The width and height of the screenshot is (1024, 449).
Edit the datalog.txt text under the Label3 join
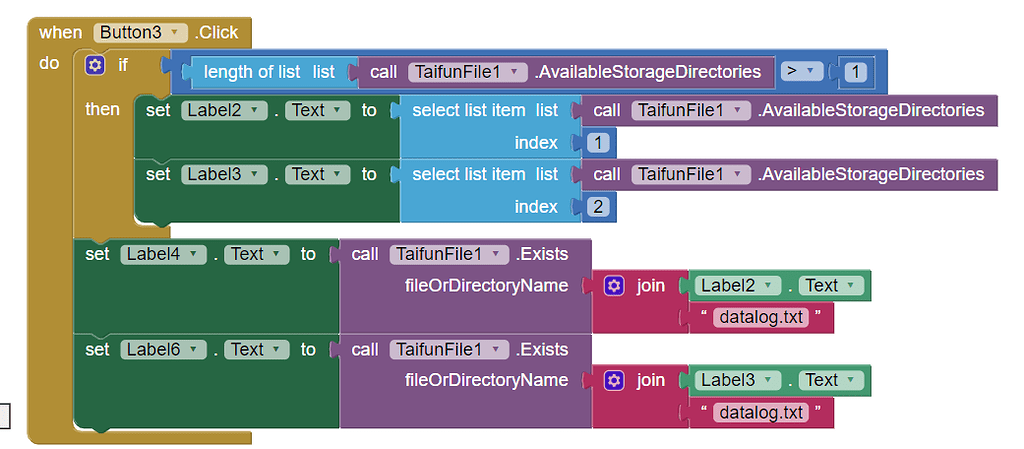coord(759,412)
